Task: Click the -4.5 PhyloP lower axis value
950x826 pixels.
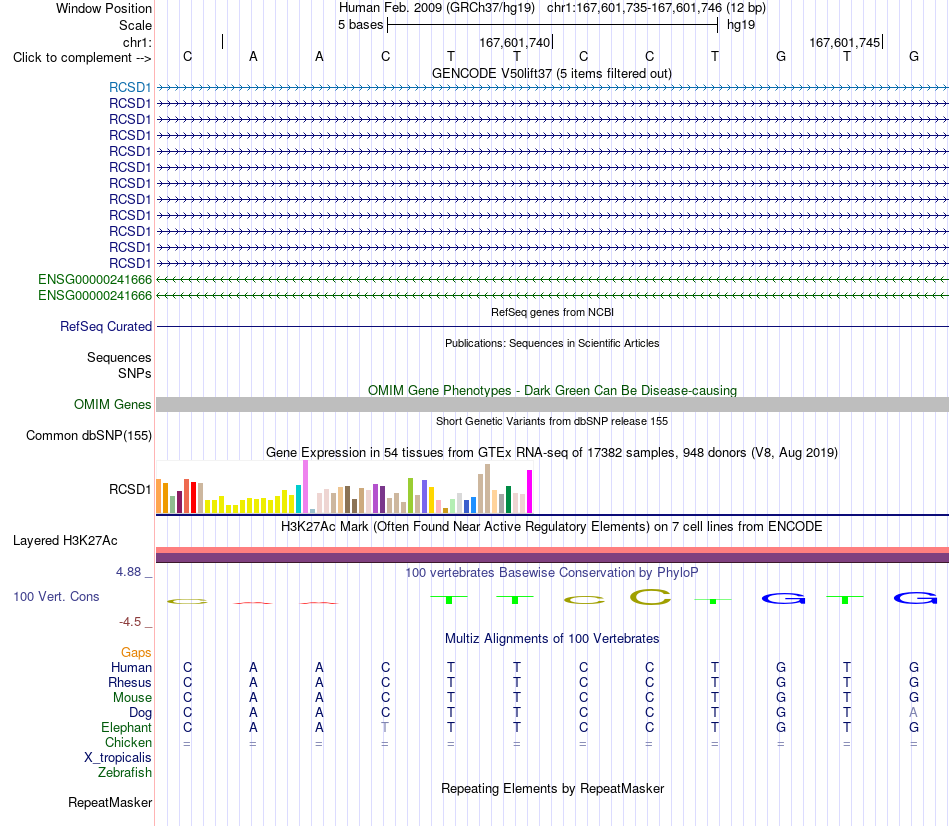Action: (130, 622)
